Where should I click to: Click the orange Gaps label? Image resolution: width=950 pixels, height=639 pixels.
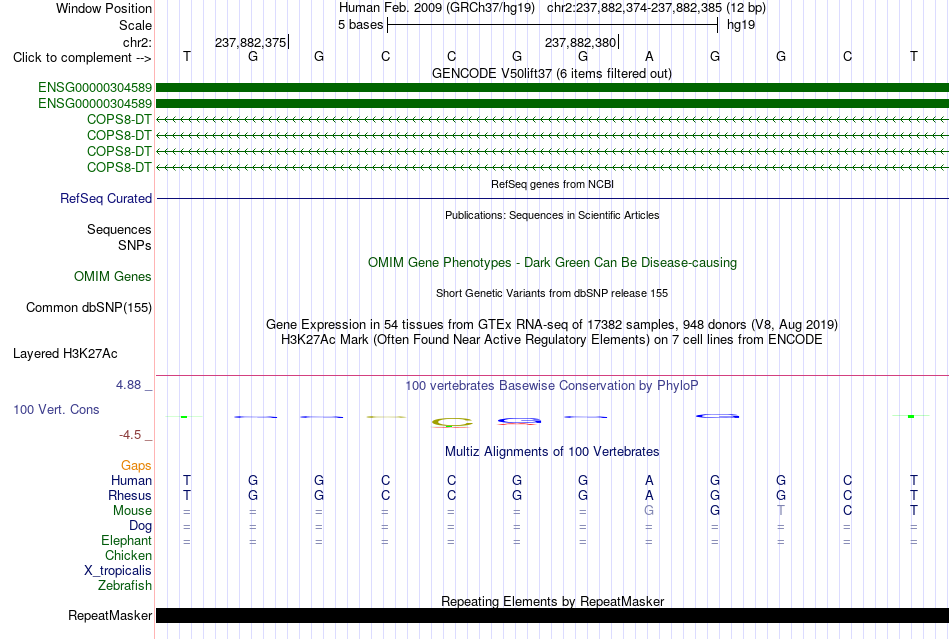click(136, 466)
